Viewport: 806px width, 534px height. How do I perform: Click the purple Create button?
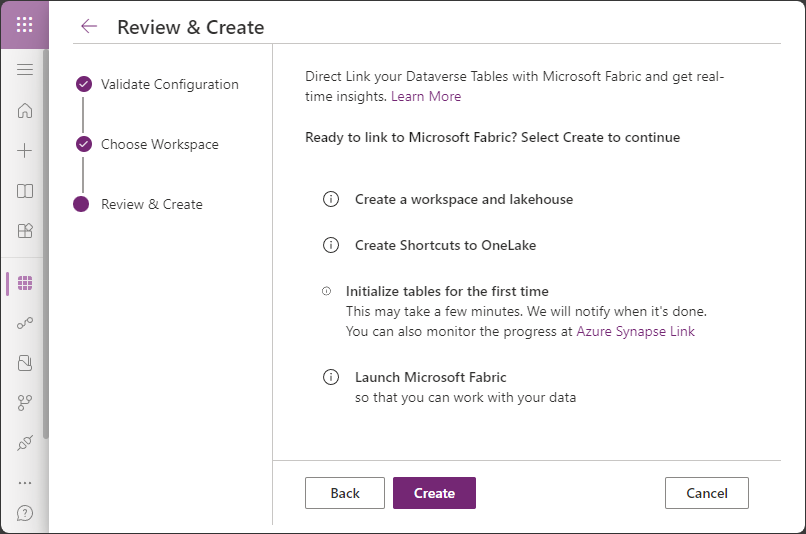434,493
